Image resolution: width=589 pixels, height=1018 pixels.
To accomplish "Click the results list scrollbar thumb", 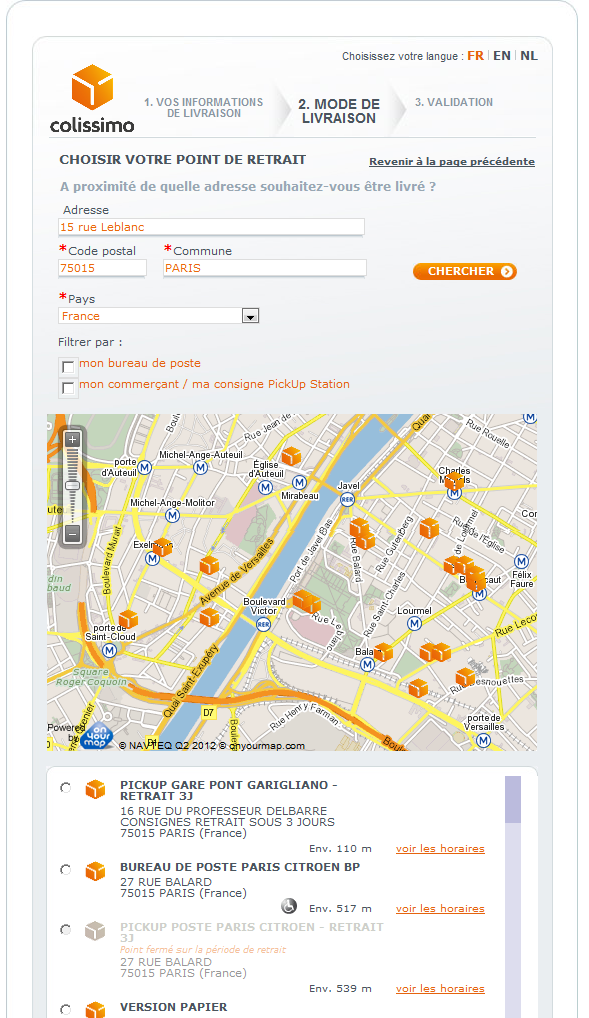I will (513, 799).
